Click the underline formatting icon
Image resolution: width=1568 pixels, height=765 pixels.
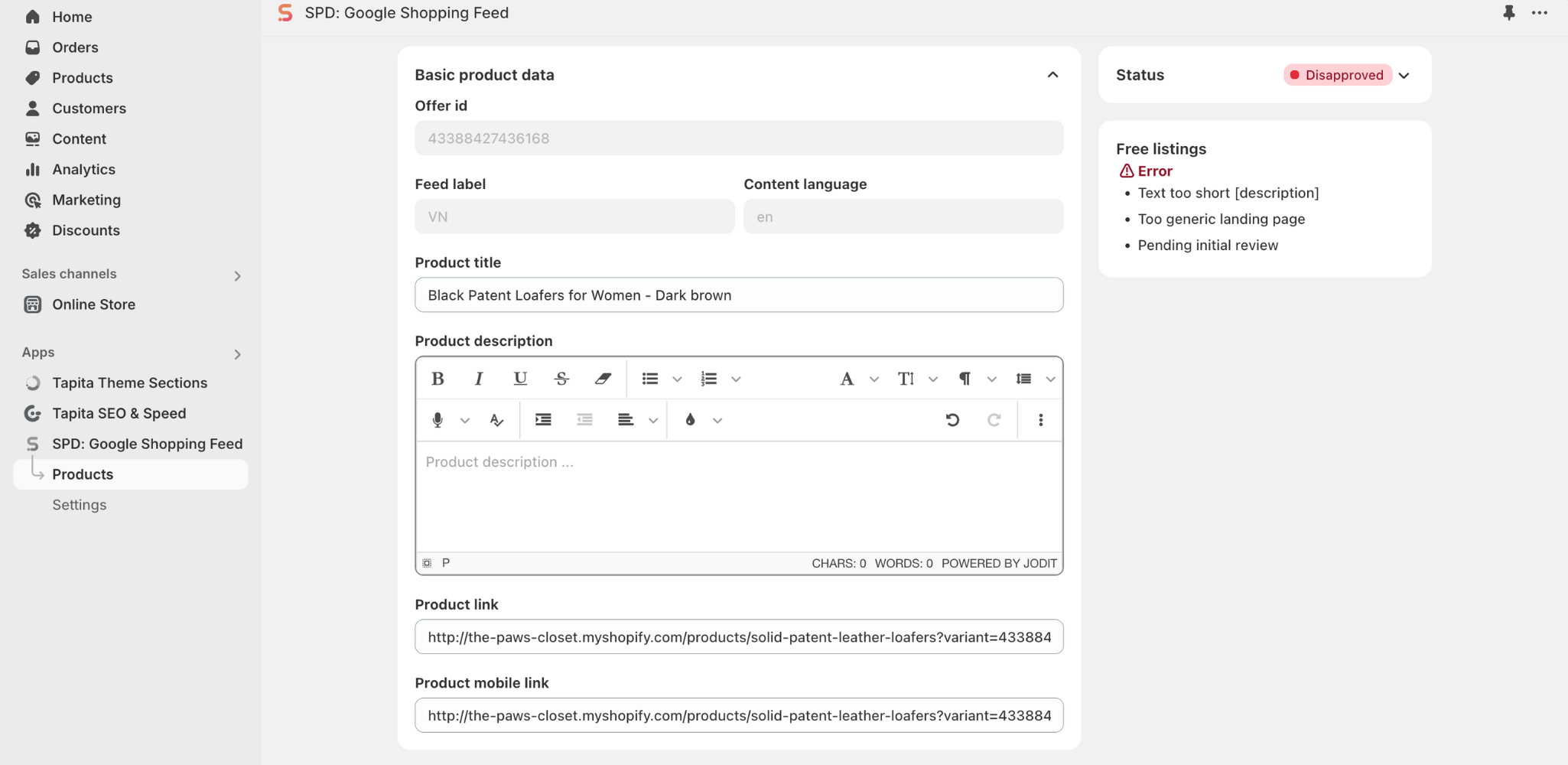point(520,379)
